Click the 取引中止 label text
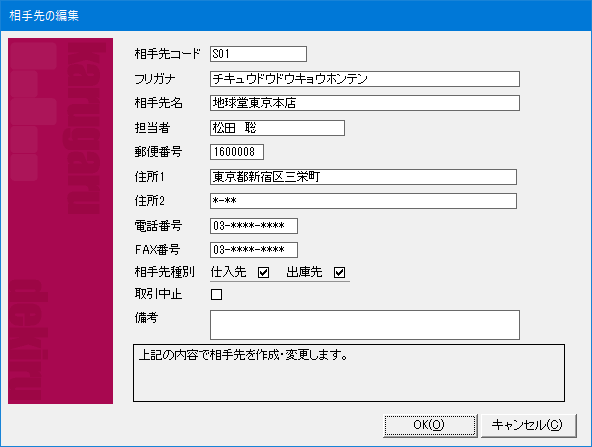The width and height of the screenshot is (592, 447). [159, 294]
